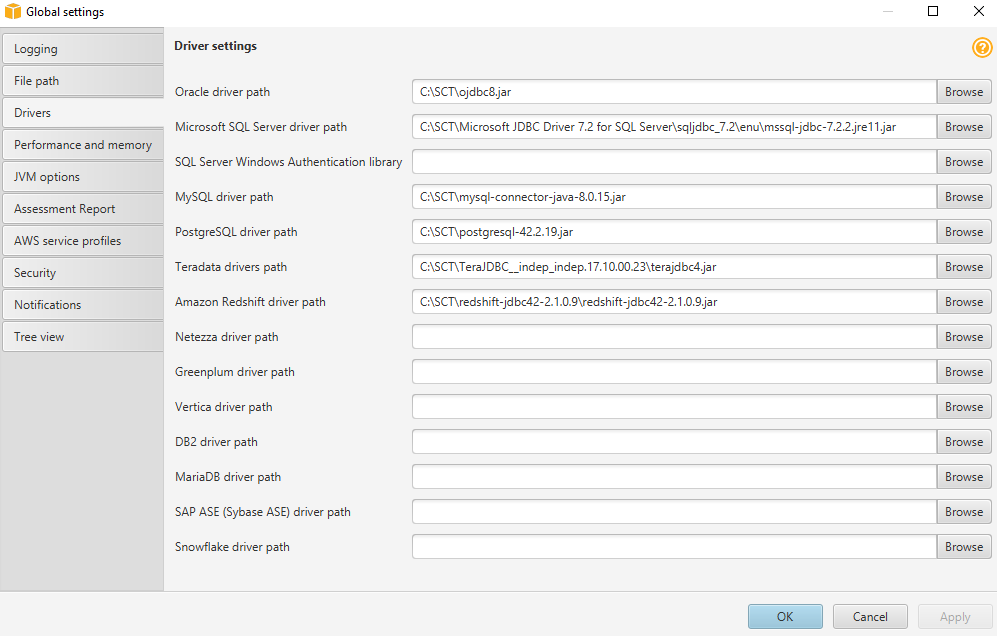Open help for Driver settings
The image size is (997, 636).
point(982,47)
